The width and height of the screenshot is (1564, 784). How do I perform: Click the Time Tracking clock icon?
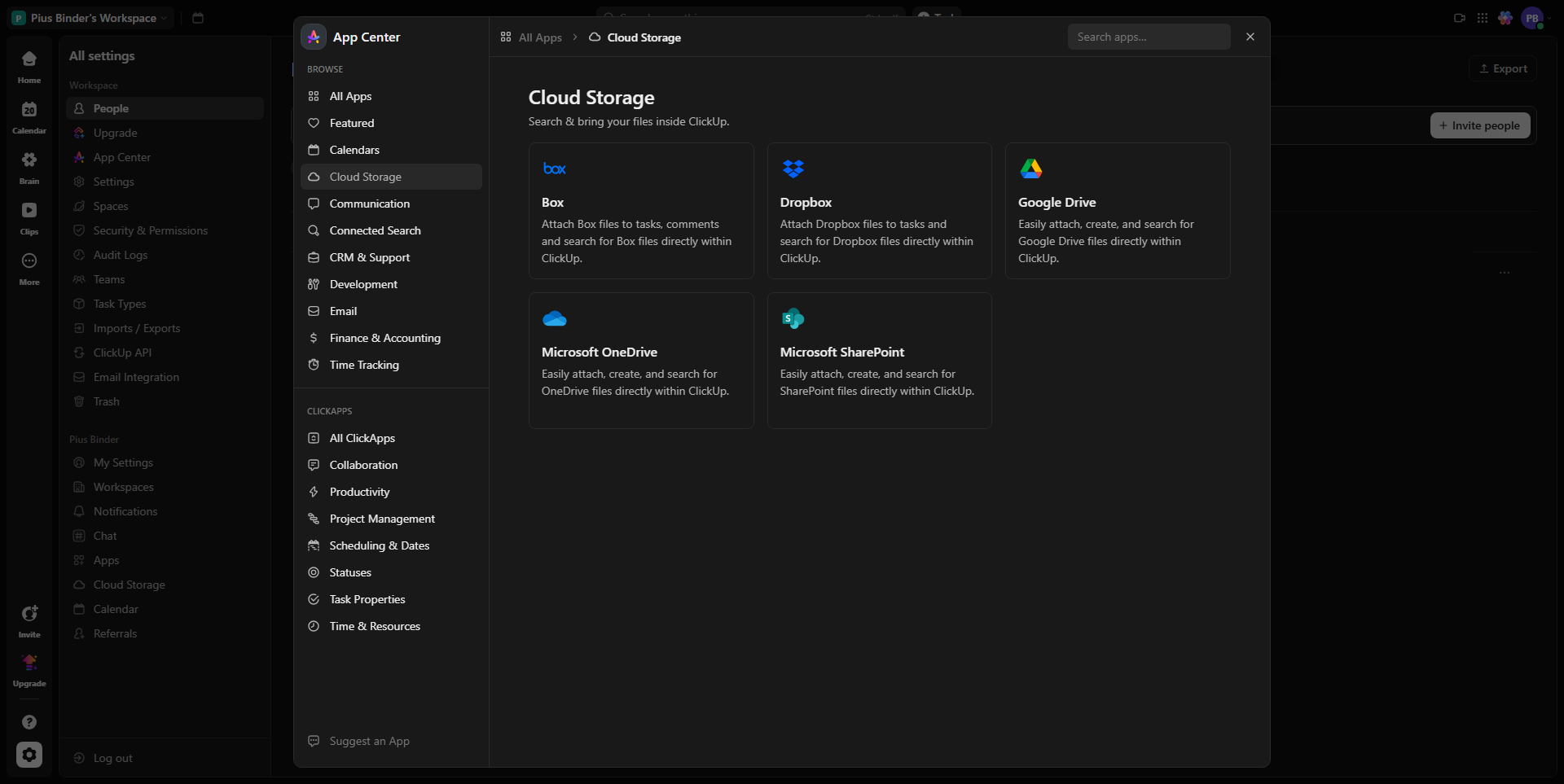coord(314,365)
